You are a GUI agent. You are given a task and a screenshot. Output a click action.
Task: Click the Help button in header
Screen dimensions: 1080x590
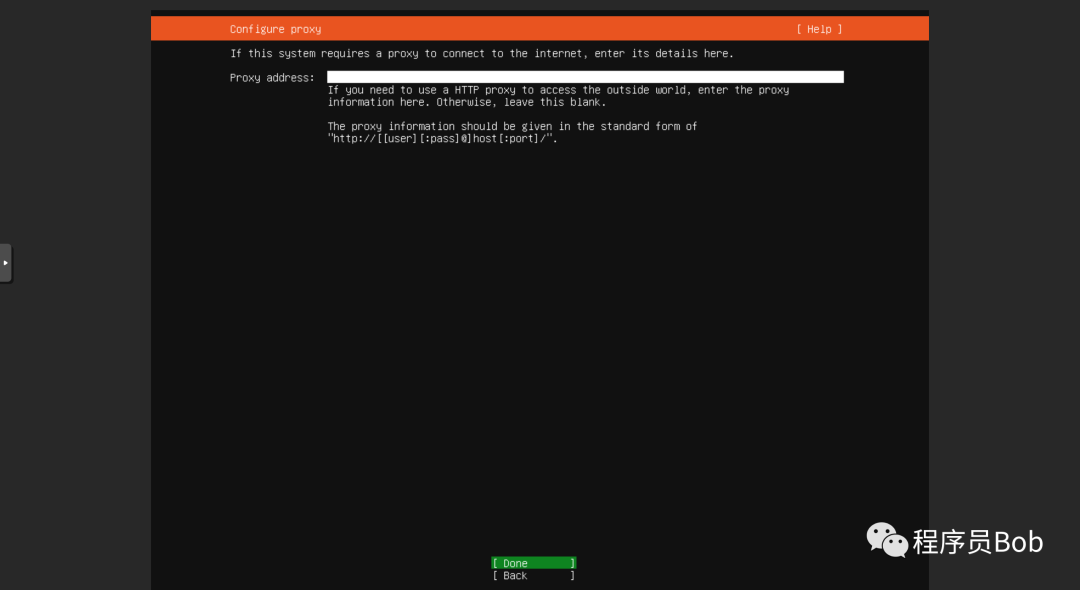819,29
